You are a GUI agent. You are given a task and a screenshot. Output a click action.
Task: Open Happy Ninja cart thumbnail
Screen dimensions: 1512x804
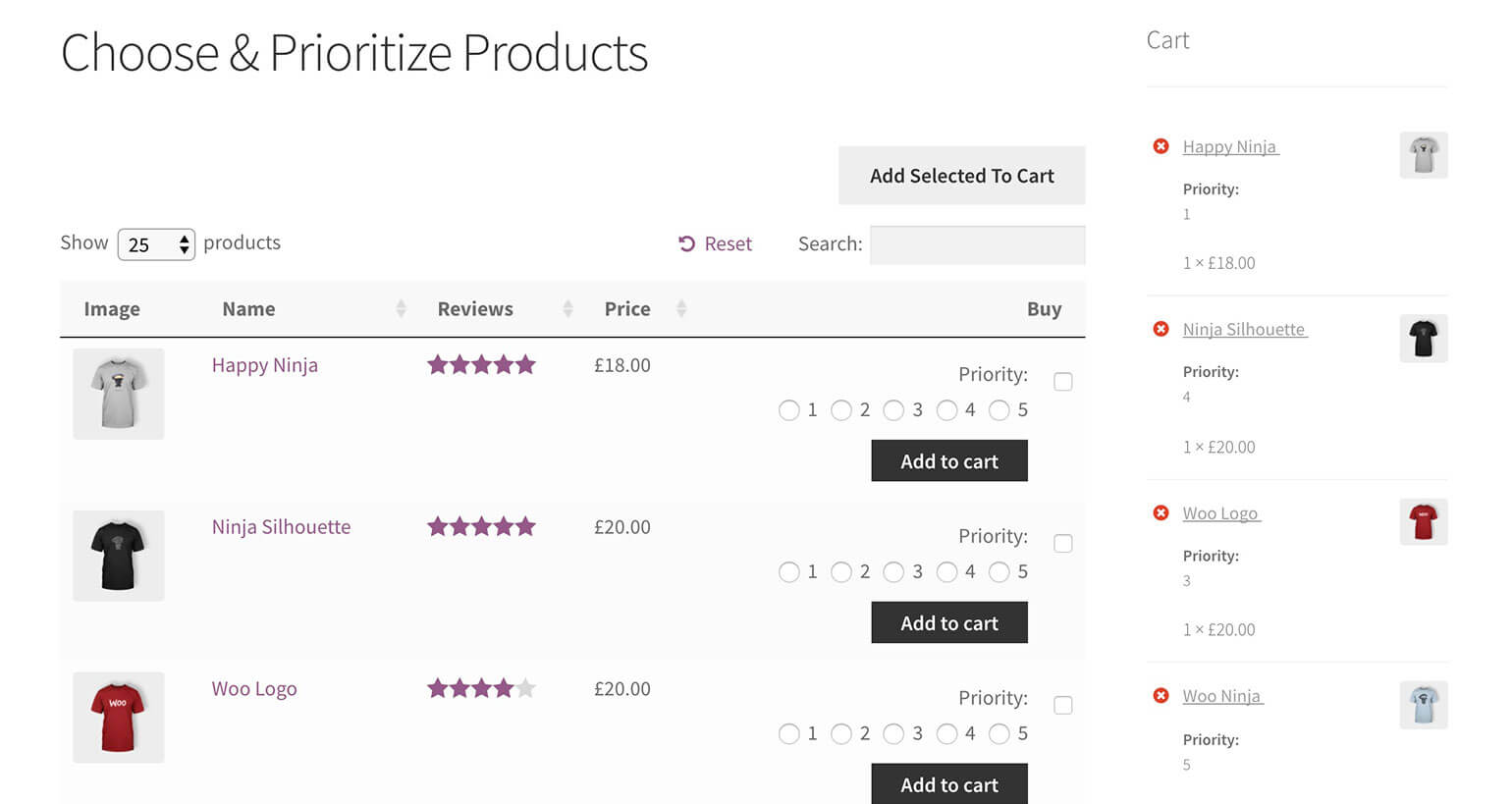(x=1423, y=155)
